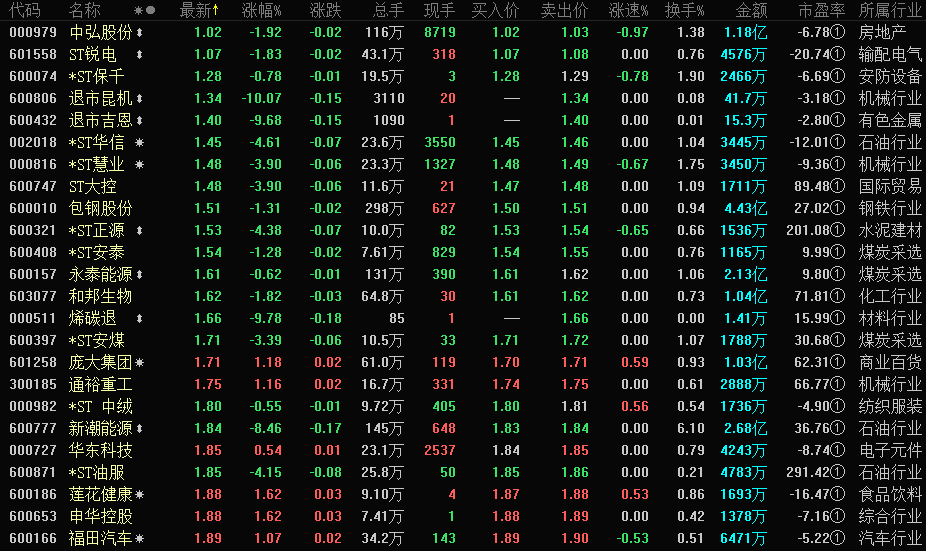
Task: Click the star icon after 莲花健康
Action: 139,495
